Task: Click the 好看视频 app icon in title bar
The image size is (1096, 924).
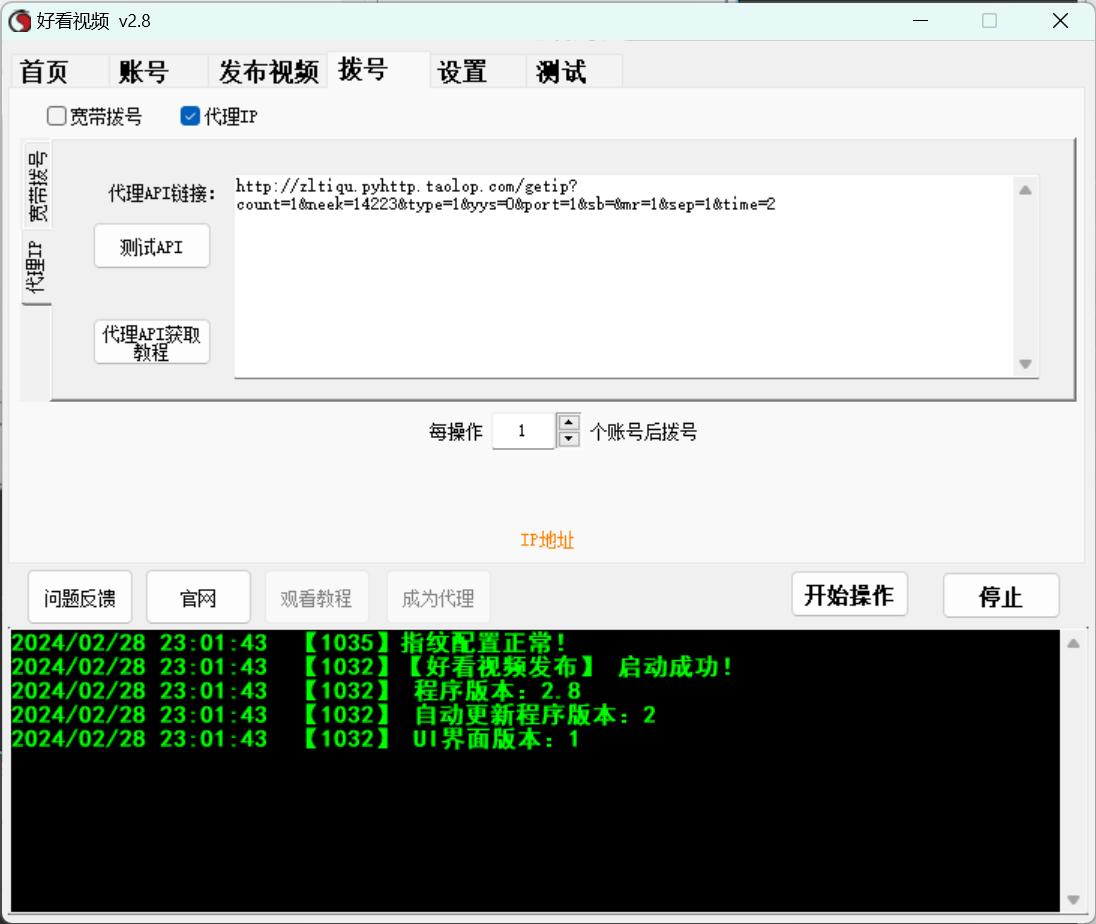Action: pyautogui.click(x=20, y=21)
